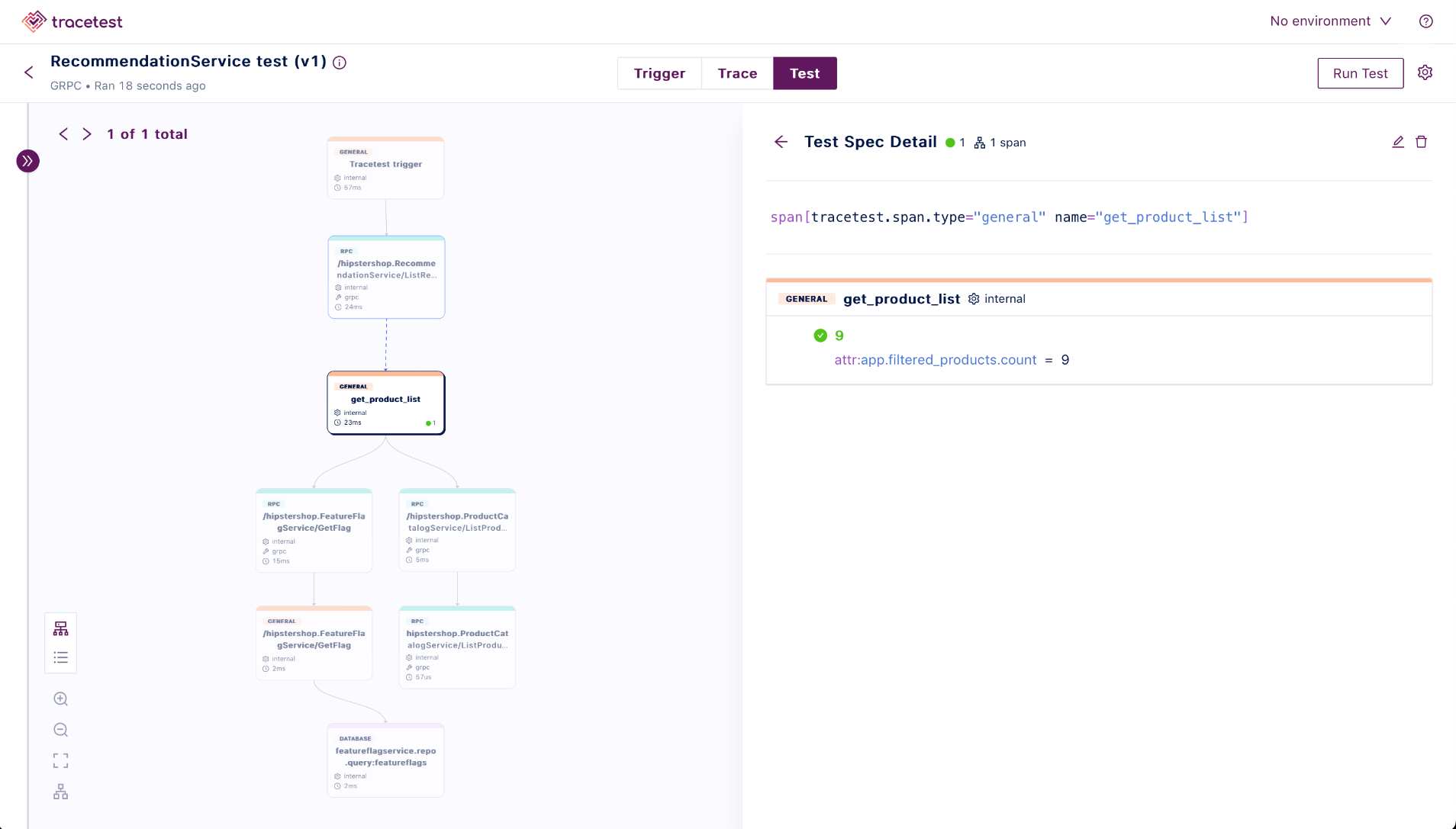
Task: Fit the diagram to view
Action: click(x=61, y=760)
